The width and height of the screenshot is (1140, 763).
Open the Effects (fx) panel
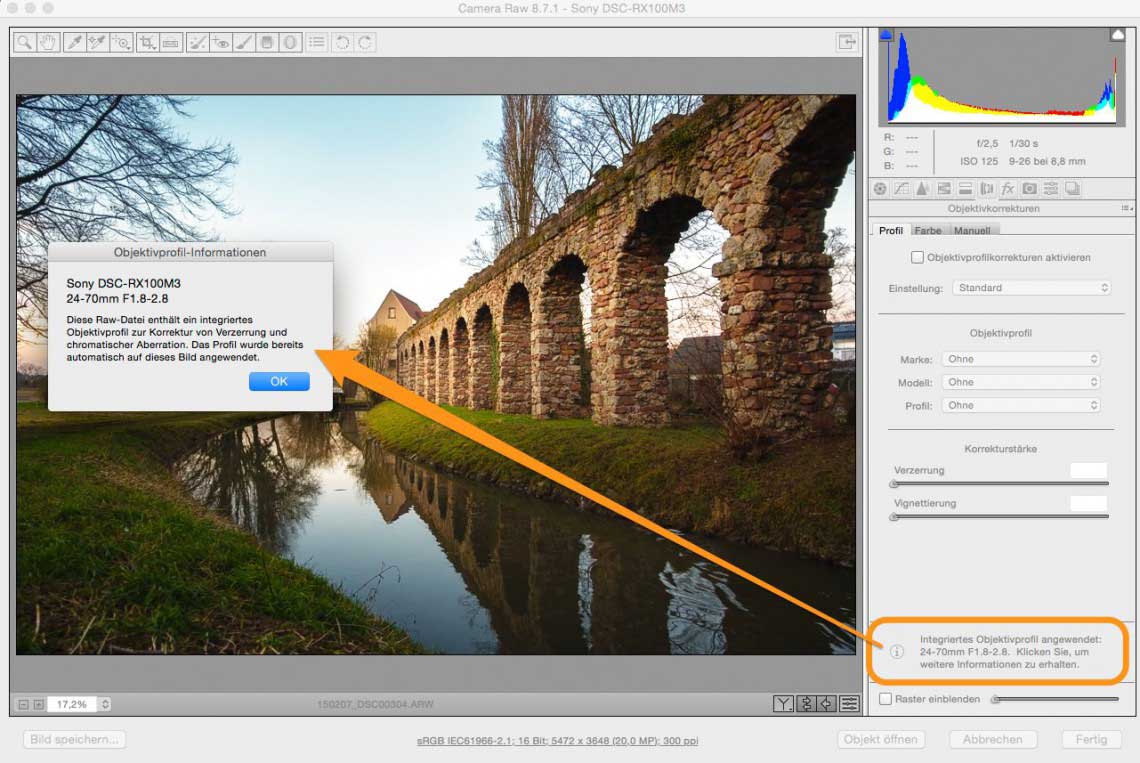click(x=1007, y=188)
